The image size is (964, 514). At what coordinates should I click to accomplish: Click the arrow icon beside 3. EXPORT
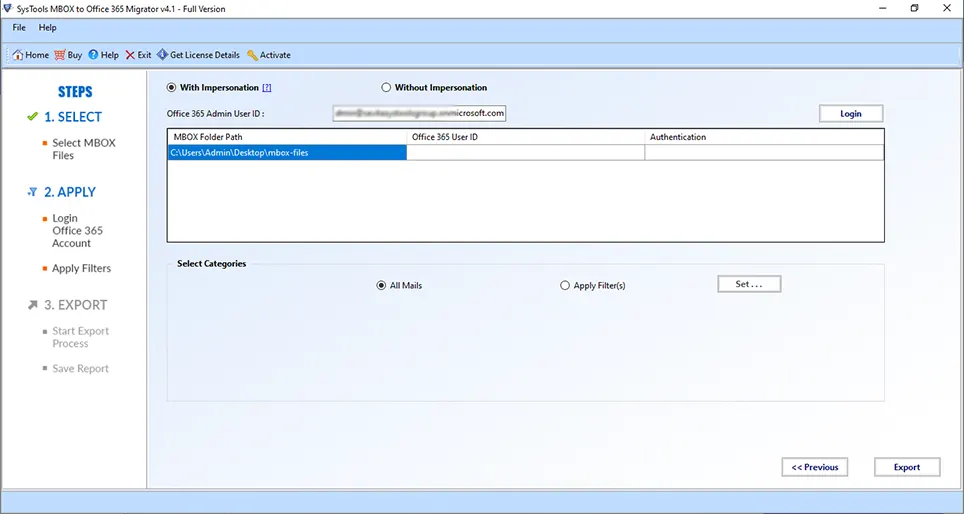click(33, 305)
